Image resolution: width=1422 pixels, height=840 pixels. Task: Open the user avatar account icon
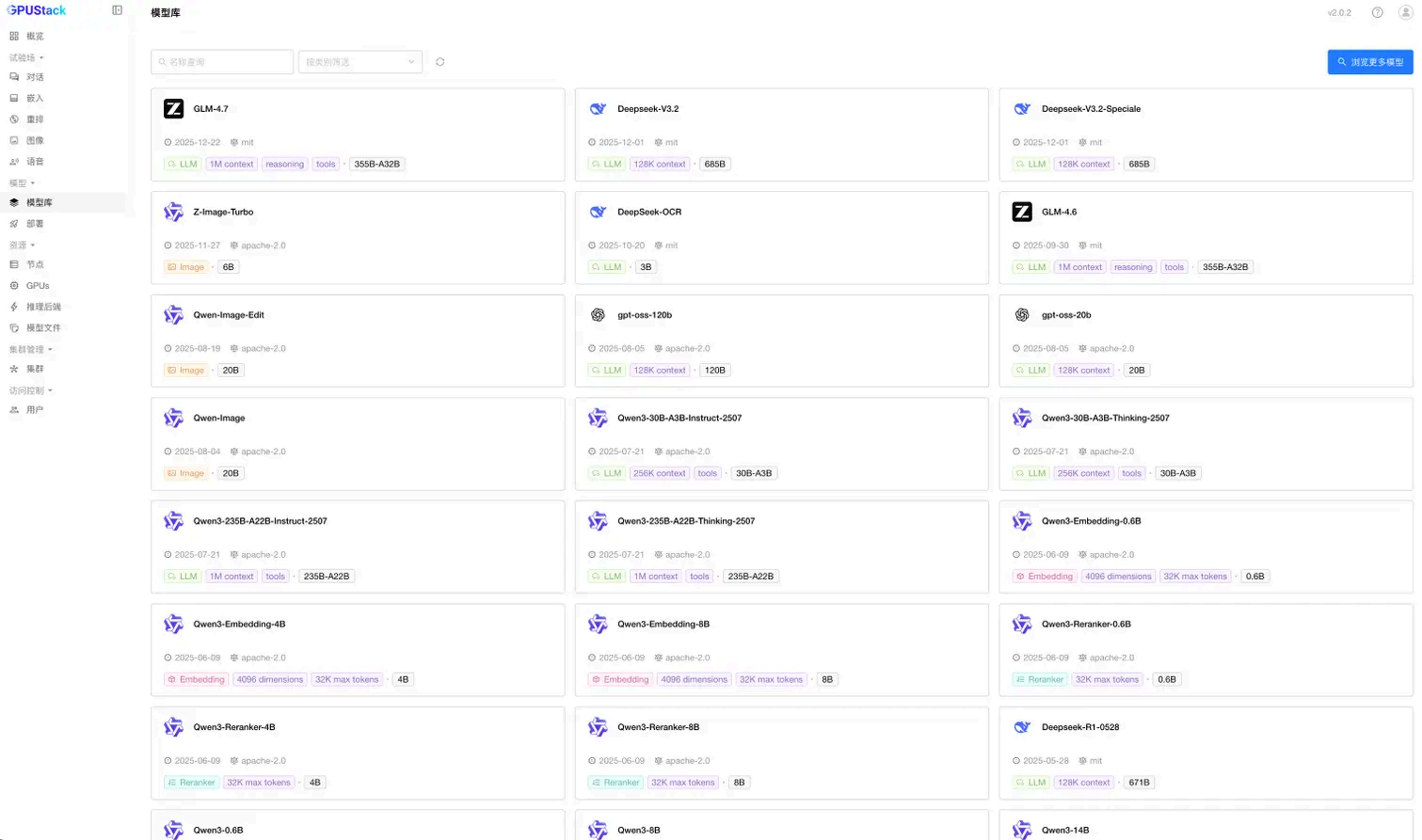coord(1405,12)
